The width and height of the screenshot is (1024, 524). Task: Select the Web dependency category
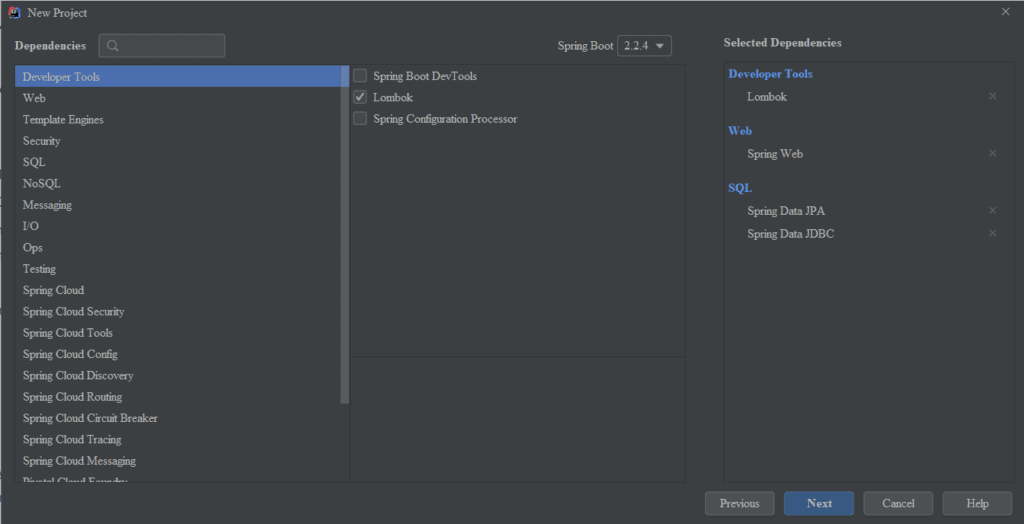[x=34, y=98]
